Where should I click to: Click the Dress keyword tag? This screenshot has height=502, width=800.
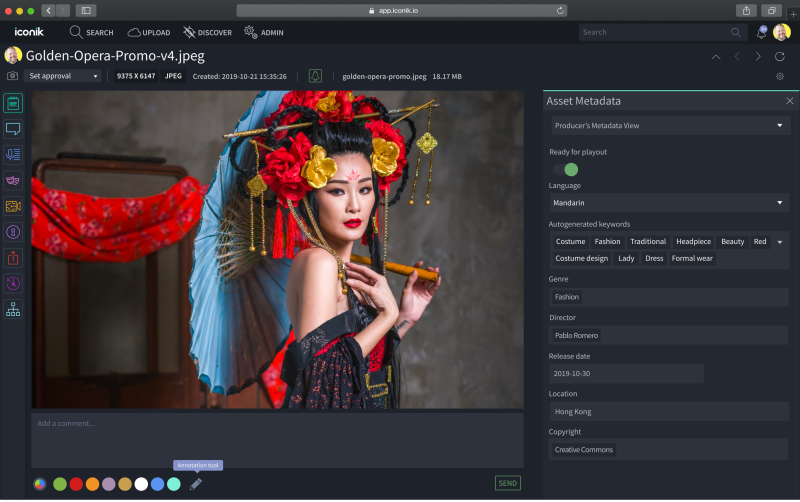pyautogui.click(x=654, y=258)
